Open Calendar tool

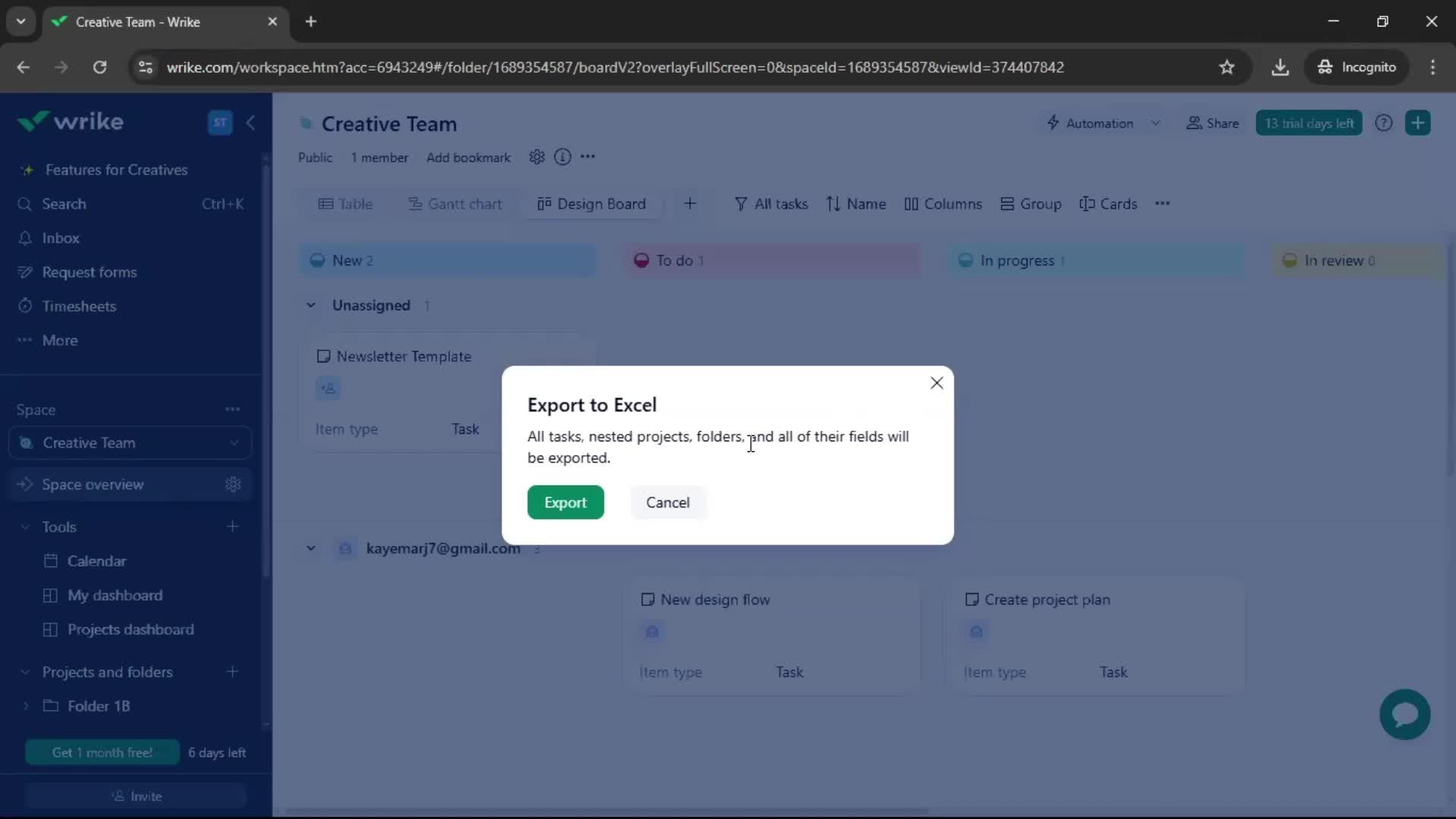pyautogui.click(x=96, y=561)
